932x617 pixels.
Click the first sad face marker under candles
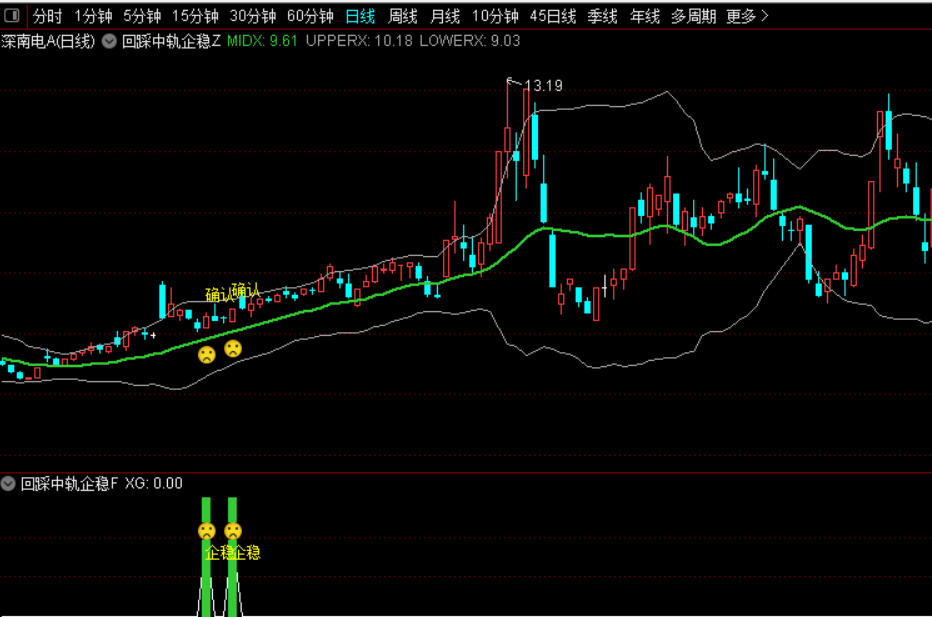coord(207,355)
